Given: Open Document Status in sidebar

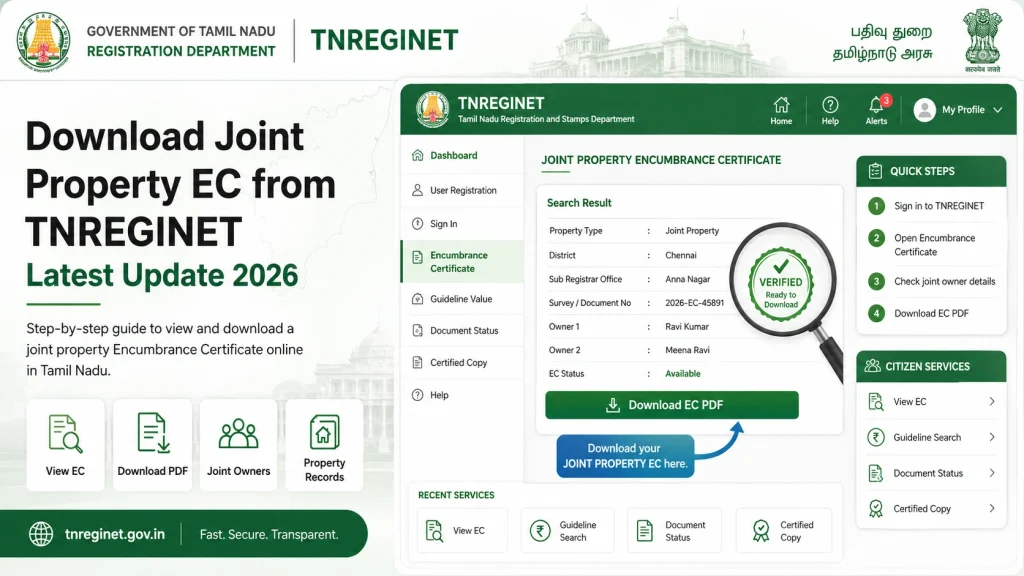Looking at the screenshot, I should click(x=462, y=330).
